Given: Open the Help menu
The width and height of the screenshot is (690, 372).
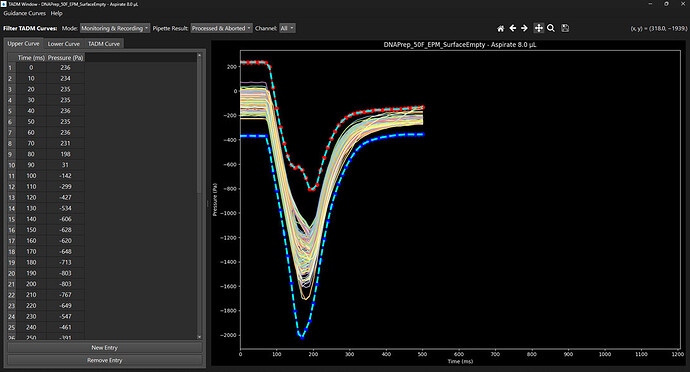Looking at the screenshot, I should point(56,13).
